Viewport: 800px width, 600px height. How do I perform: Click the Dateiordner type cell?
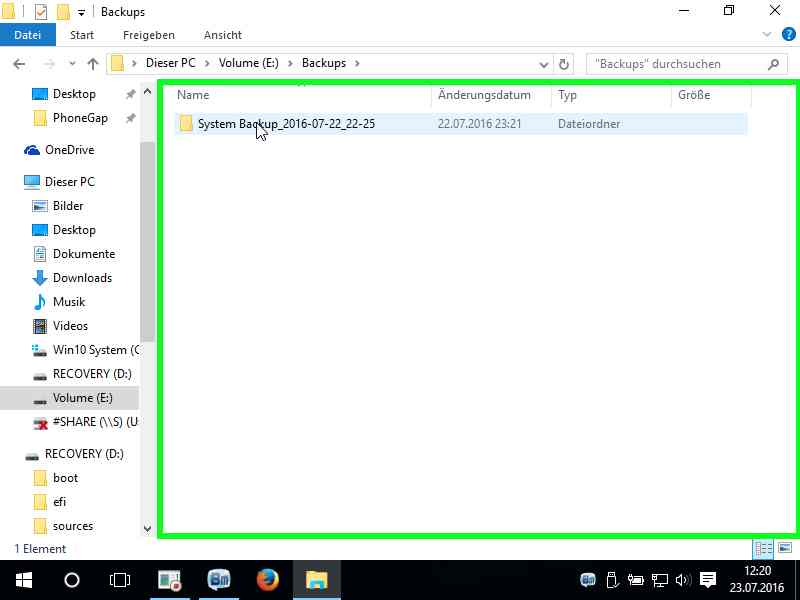click(589, 124)
